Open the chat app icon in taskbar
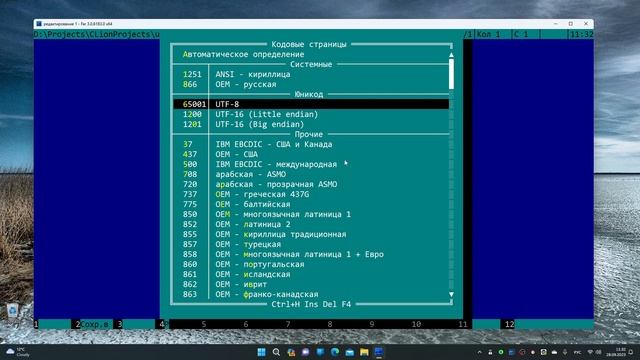Image resolution: width=640 pixels, height=360 pixels. 306,352
